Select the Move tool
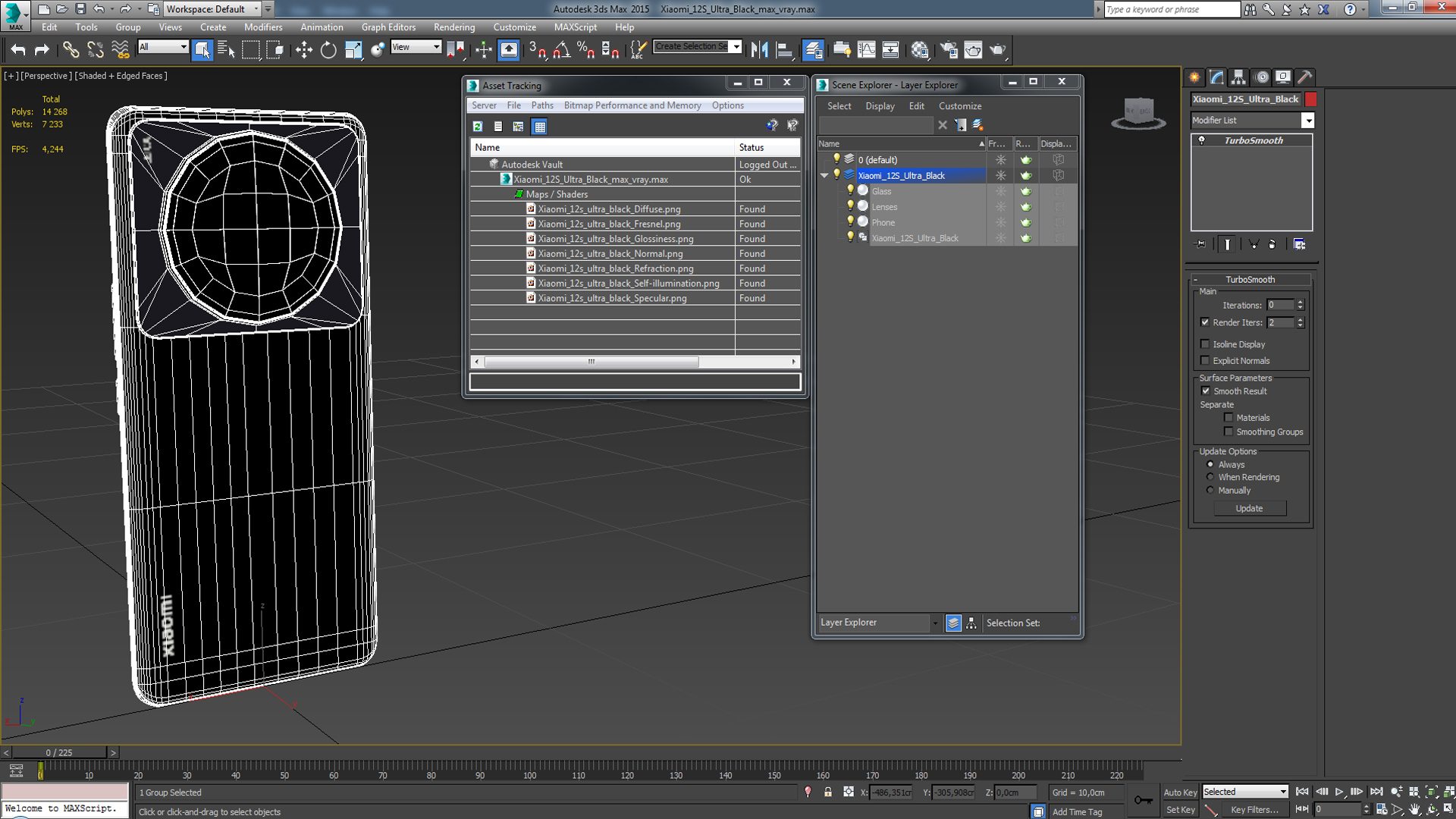This screenshot has height=819, width=1456. 304,50
